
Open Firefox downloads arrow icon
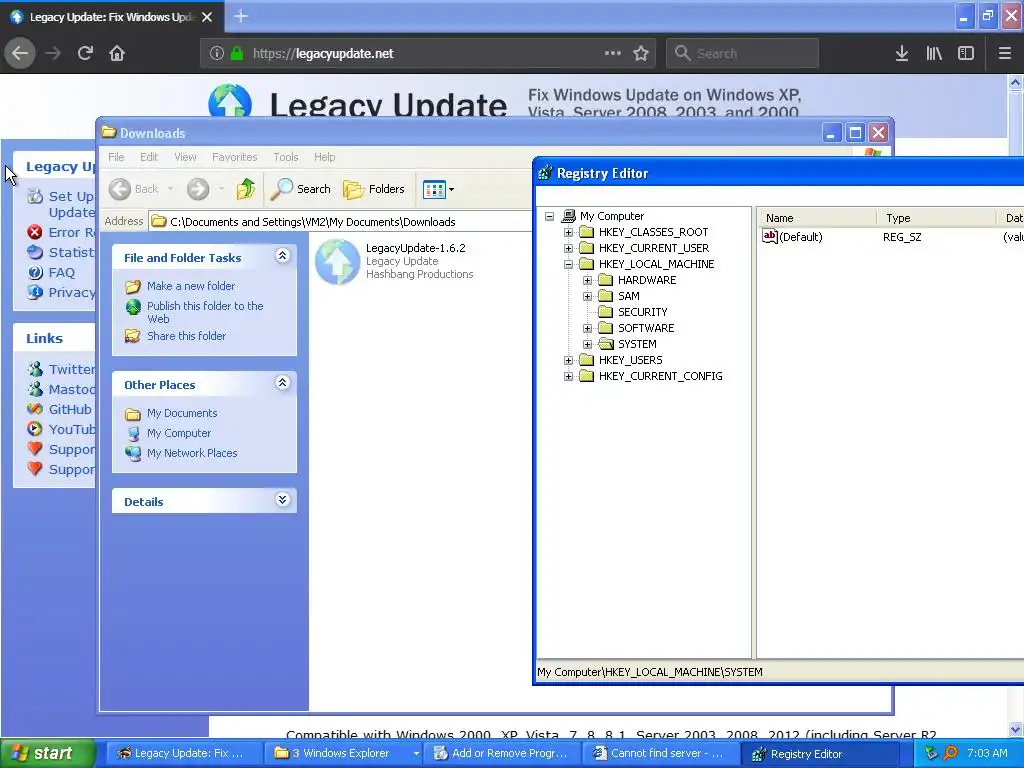(902, 54)
